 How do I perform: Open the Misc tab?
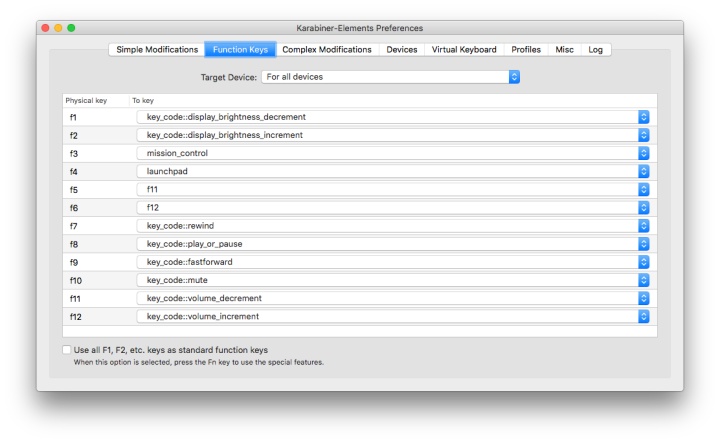[564, 50]
